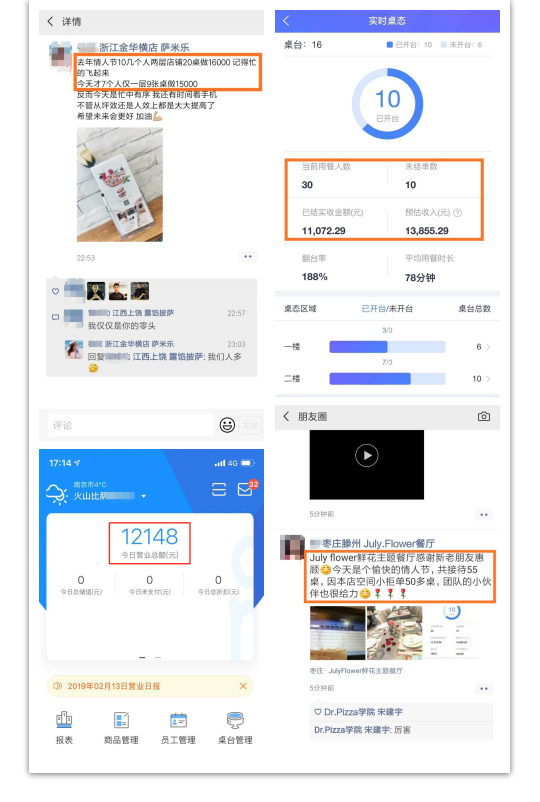Expand the 一楼 row chevron
The width and height of the screenshot is (540, 802).
coord(488,347)
